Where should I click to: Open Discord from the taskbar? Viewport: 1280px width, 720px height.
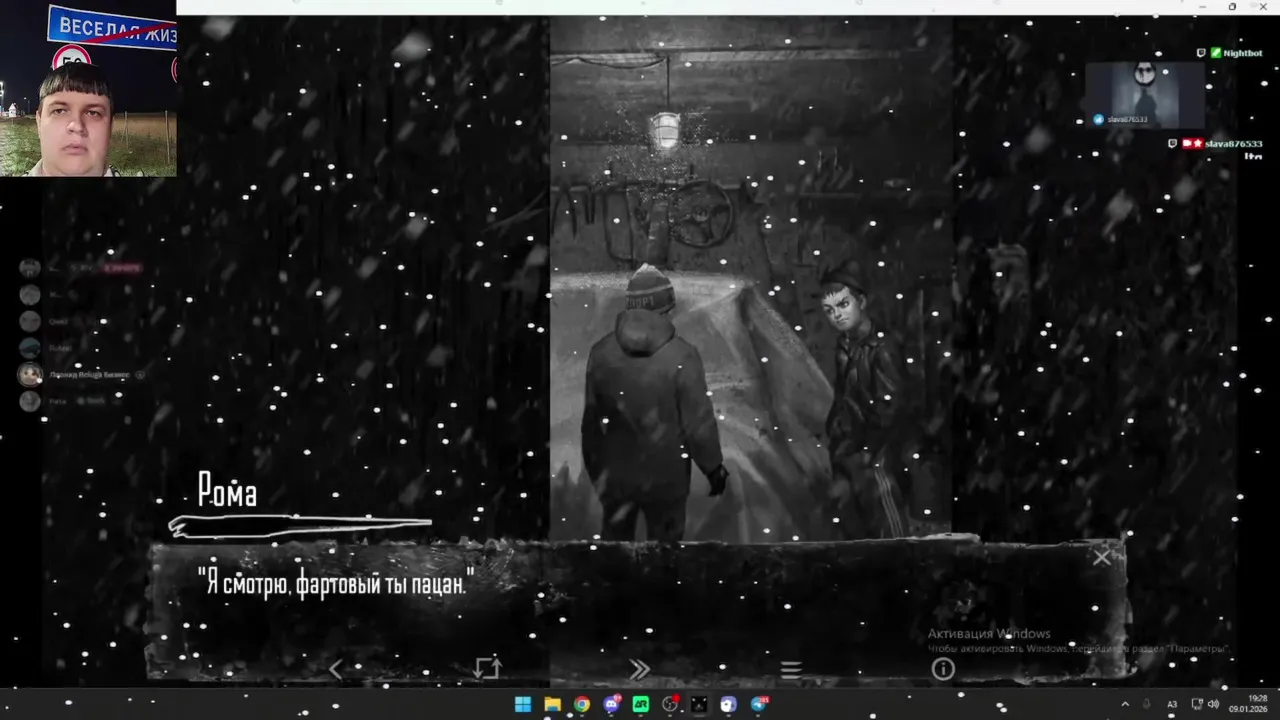coord(611,704)
